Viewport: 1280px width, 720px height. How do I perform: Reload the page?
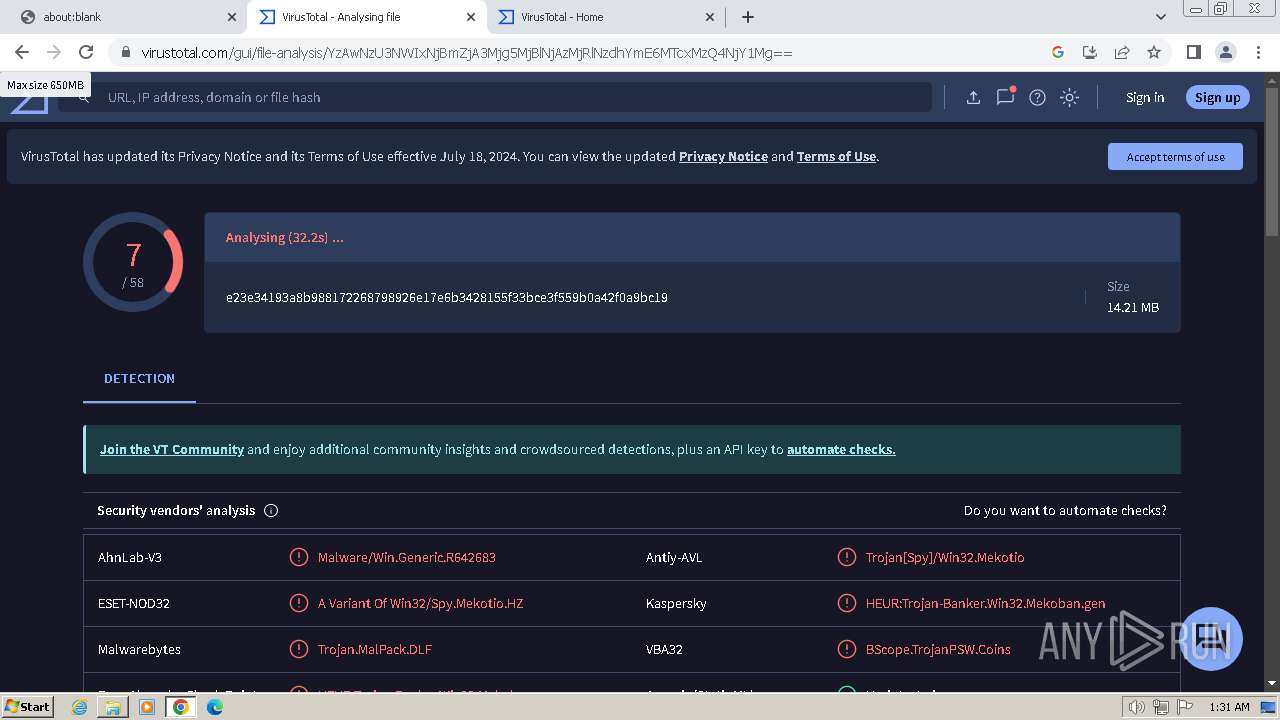86,52
